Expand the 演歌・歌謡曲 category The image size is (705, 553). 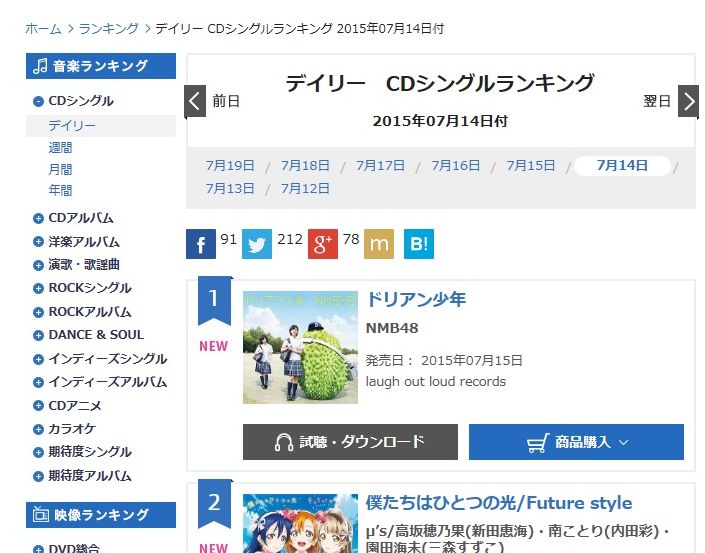pyautogui.click(x=38, y=265)
